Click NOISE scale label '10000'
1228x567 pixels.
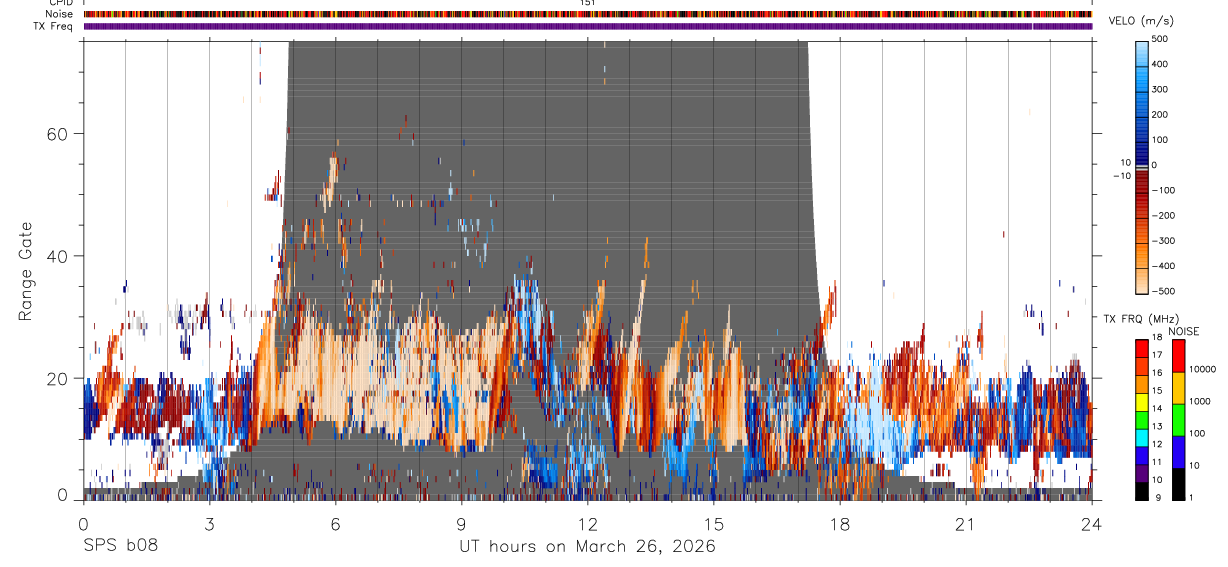(x=1201, y=369)
